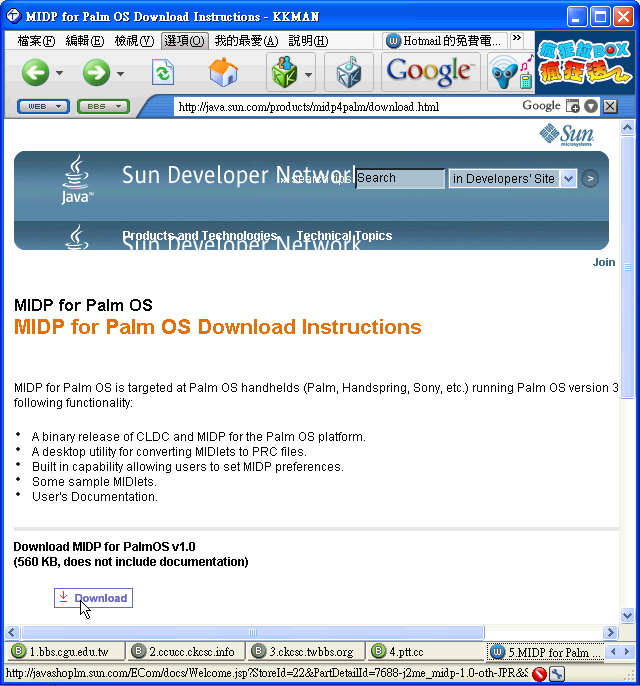Click the round down-arrow icon in address bar
640x686 pixels.
tap(591, 106)
